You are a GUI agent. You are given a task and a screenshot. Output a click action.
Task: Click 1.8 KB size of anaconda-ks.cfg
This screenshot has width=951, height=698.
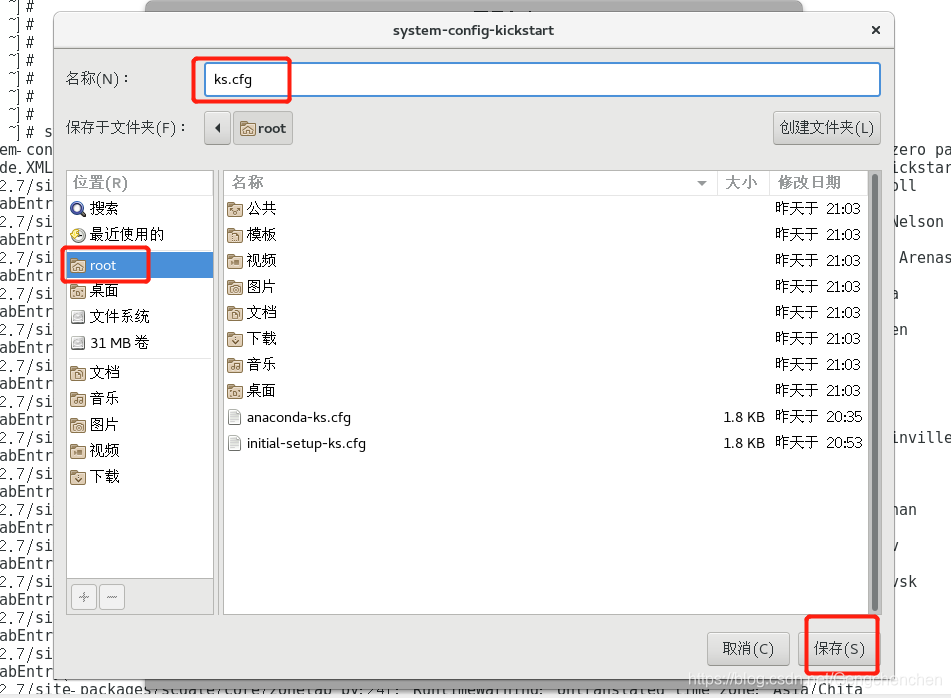[744, 417]
